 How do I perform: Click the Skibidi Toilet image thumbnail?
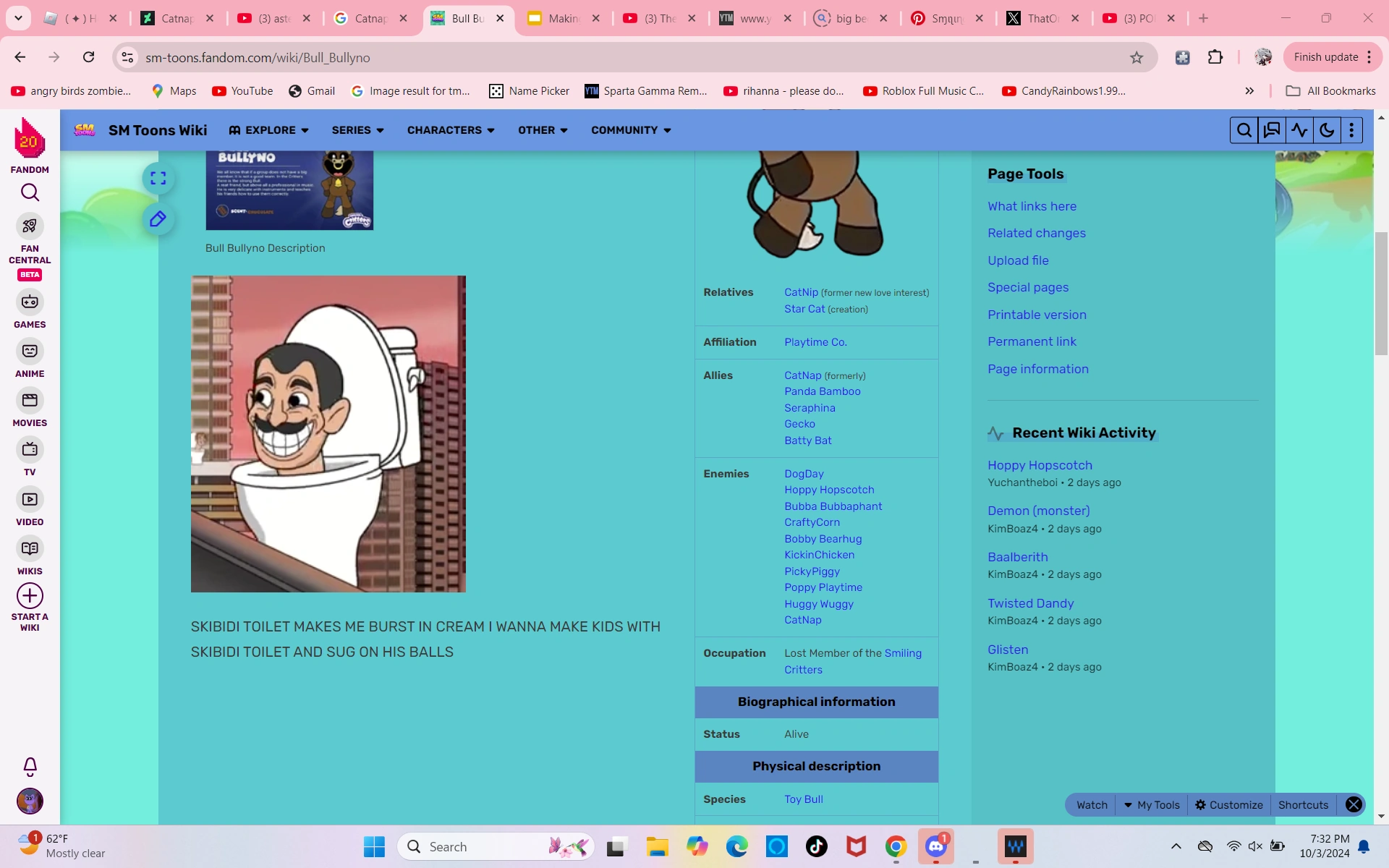coord(328,433)
